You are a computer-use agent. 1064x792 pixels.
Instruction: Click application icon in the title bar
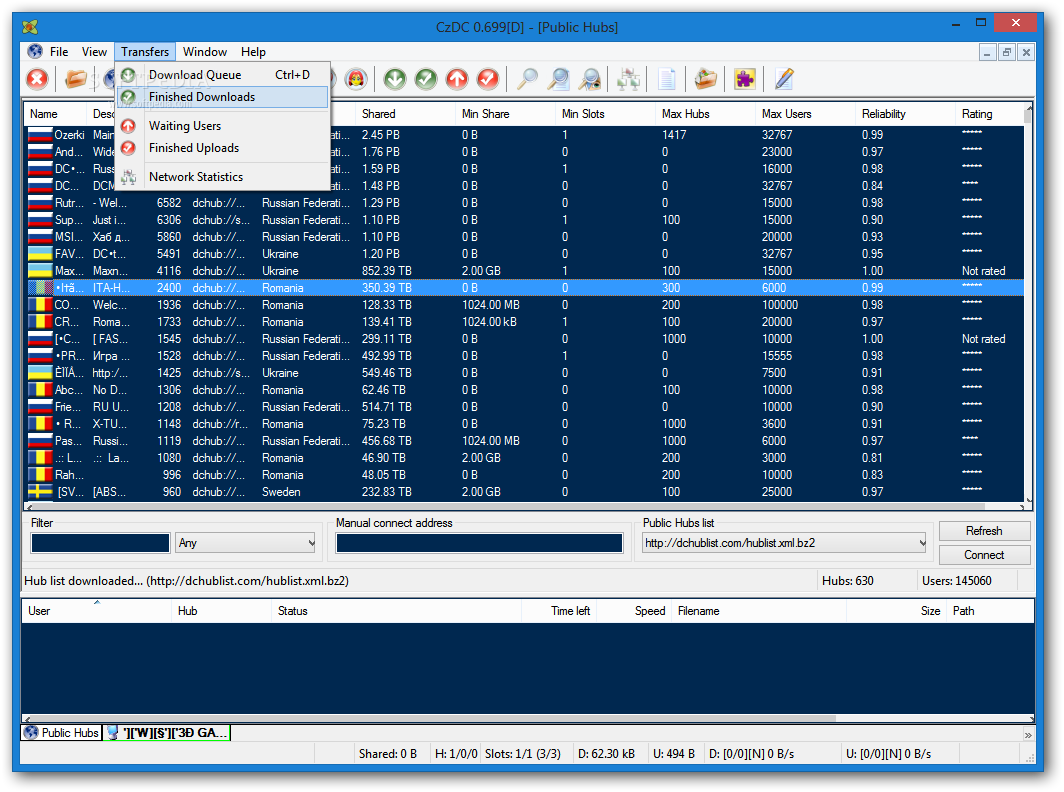pyautogui.click(x=30, y=27)
